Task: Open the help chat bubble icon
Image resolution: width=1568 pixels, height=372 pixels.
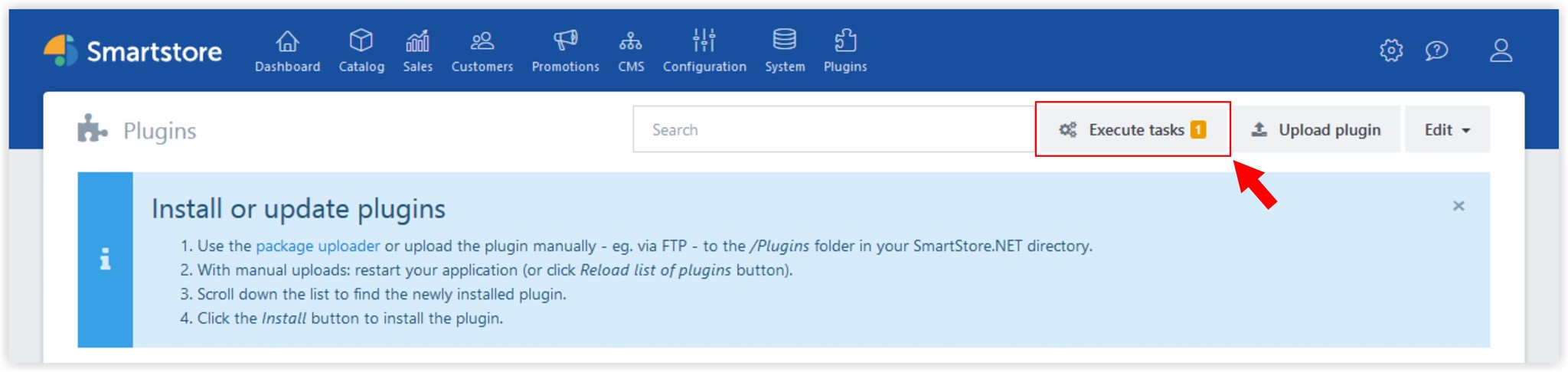Action: pos(1437,51)
